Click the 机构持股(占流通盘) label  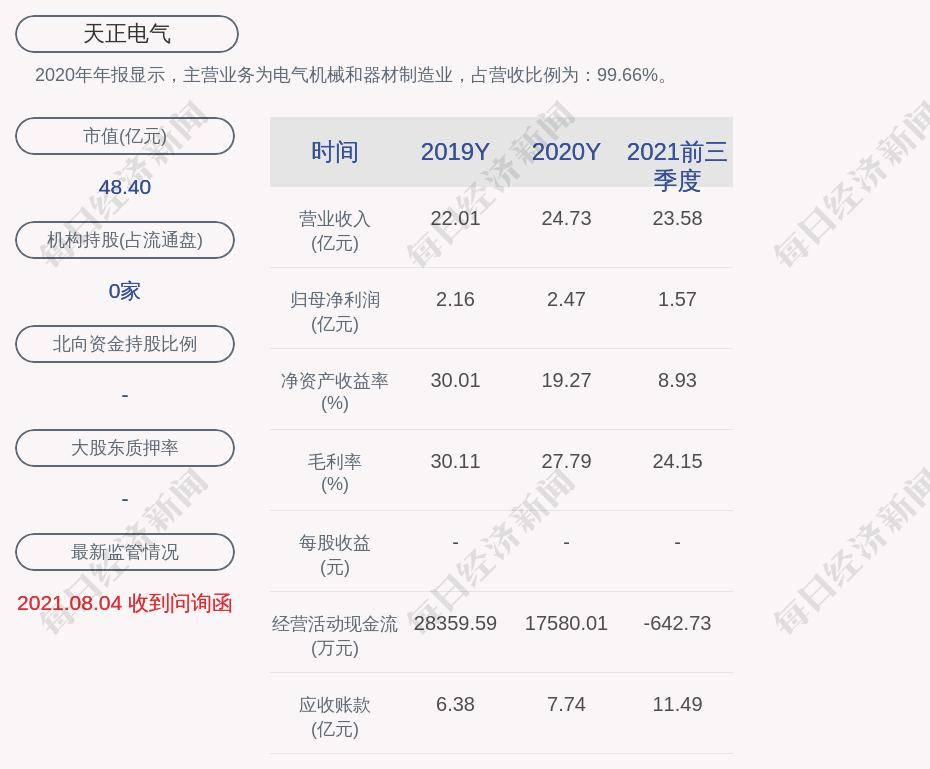[x=125, y=240]
